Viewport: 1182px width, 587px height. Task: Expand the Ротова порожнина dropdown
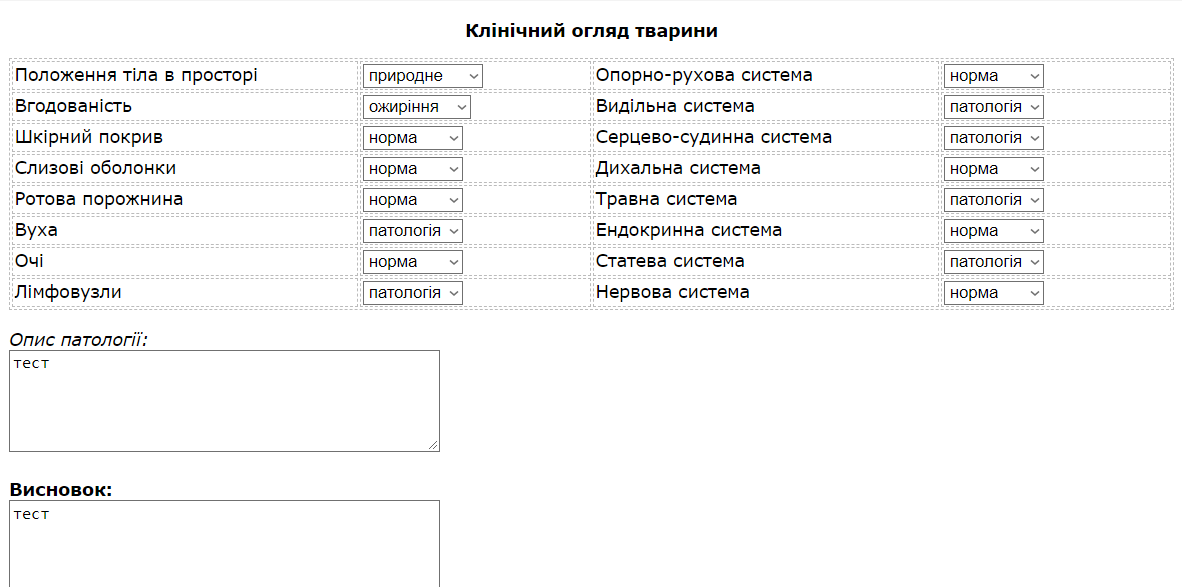[412, 200]
